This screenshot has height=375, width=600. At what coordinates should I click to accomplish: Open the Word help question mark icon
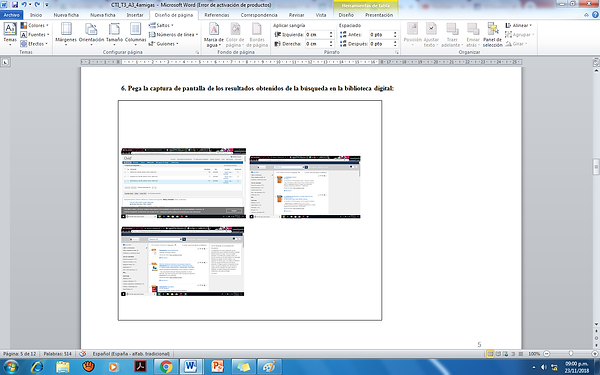pyautogui.click(x=595, y=15)
